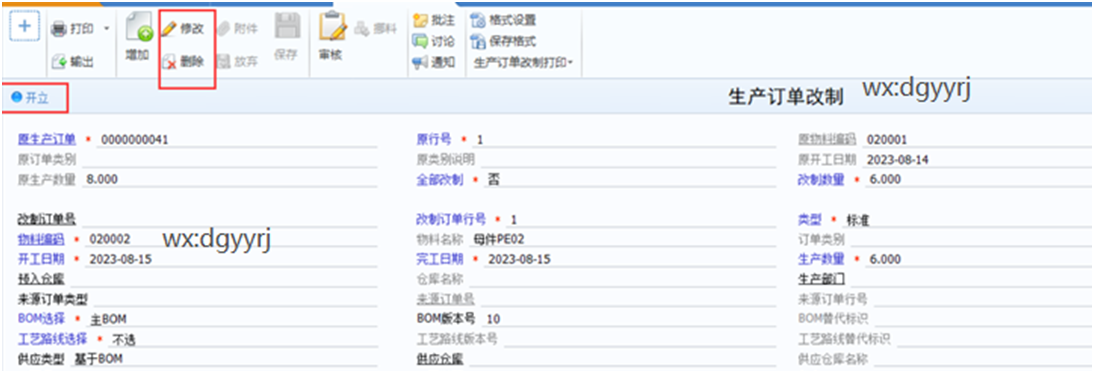Click the empty 工艺路线版本号 field
This screenshot has width=1094, height=373.
(x=640, y=340)
